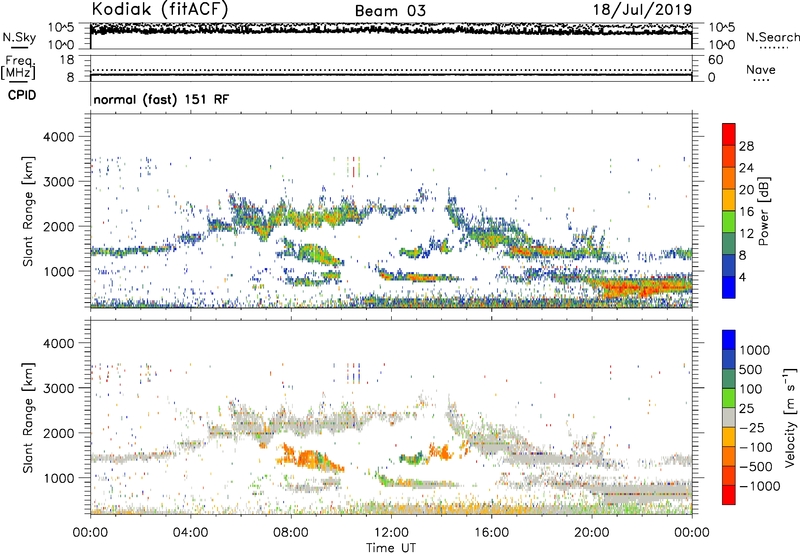Click power colorbar tick label '28'
The image size is (800, 554).
(x=746, y=146)
